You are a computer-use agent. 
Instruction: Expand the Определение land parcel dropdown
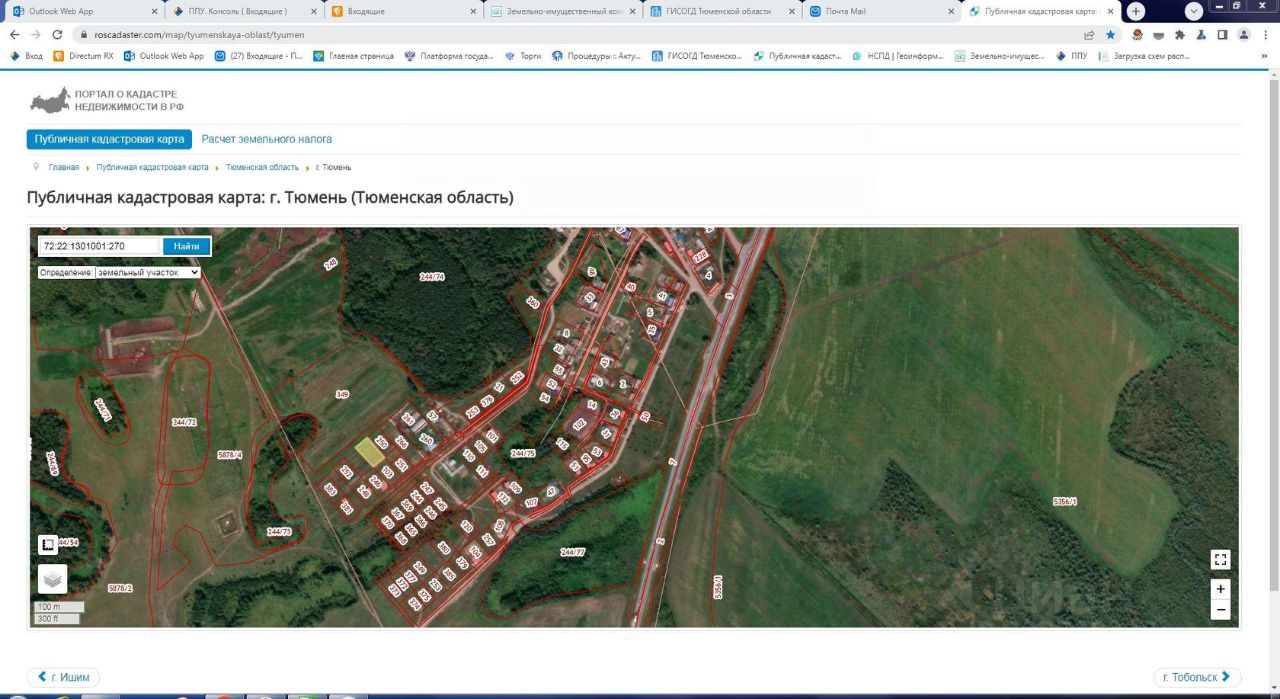(148, 272)
